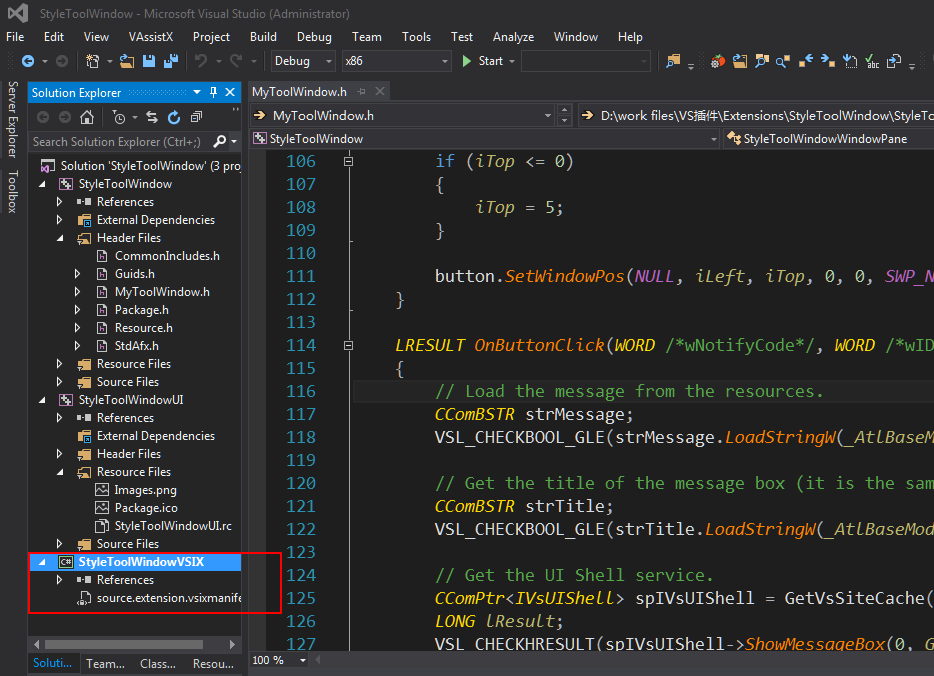Collapse the OnButtonClick code block
Screen dimensions: 934x676
[348, 345]
